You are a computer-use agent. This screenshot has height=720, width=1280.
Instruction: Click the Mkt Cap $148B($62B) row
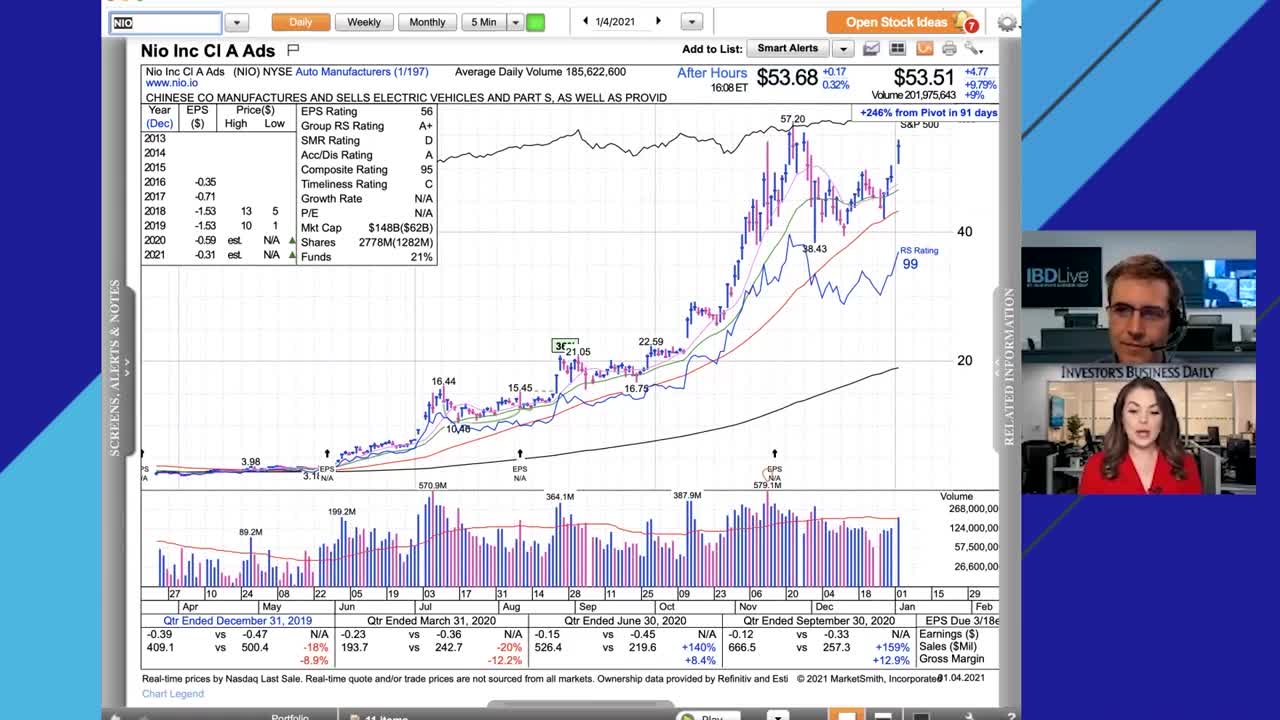pyautogui.click(x=367, y=228)
